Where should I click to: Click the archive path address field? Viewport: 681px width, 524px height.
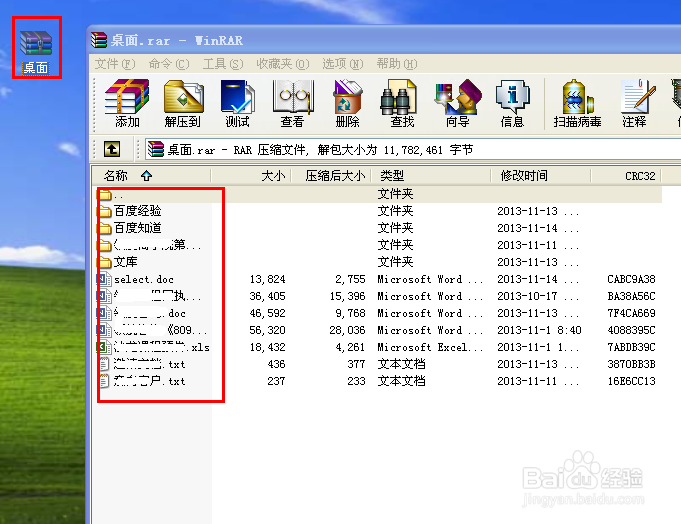click(x=413, y=150)
